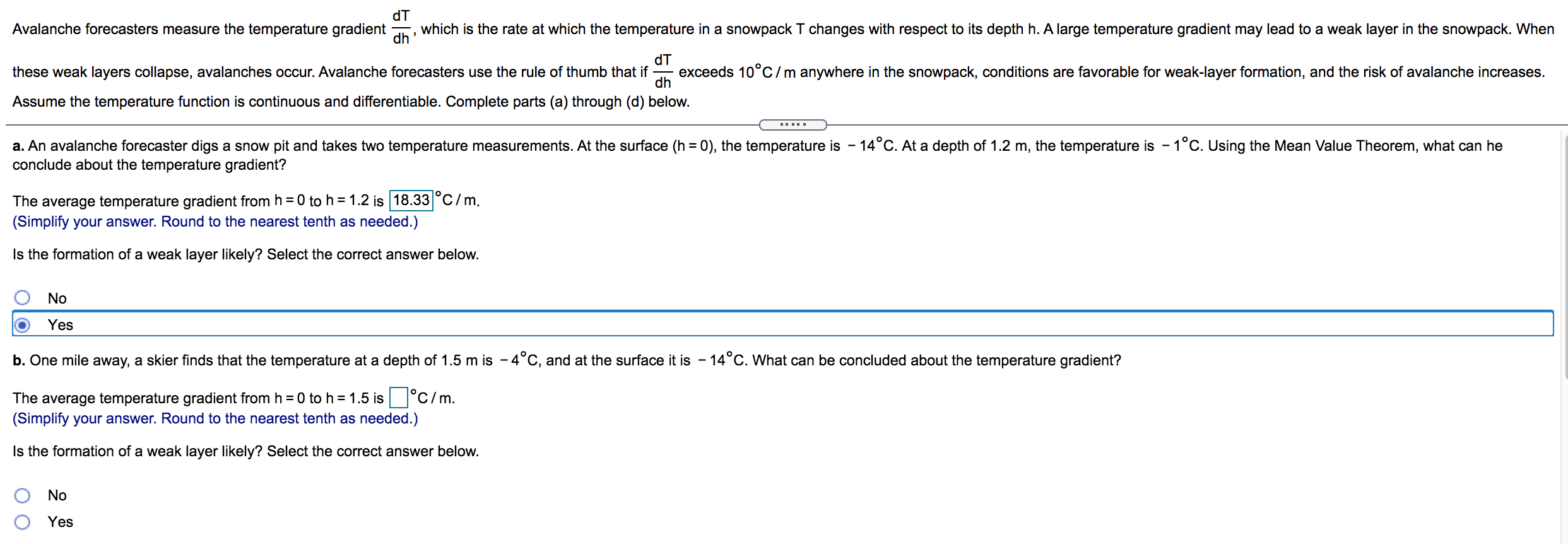
Task: Select the Yes radio button in part a
Action: coord(22,324)
